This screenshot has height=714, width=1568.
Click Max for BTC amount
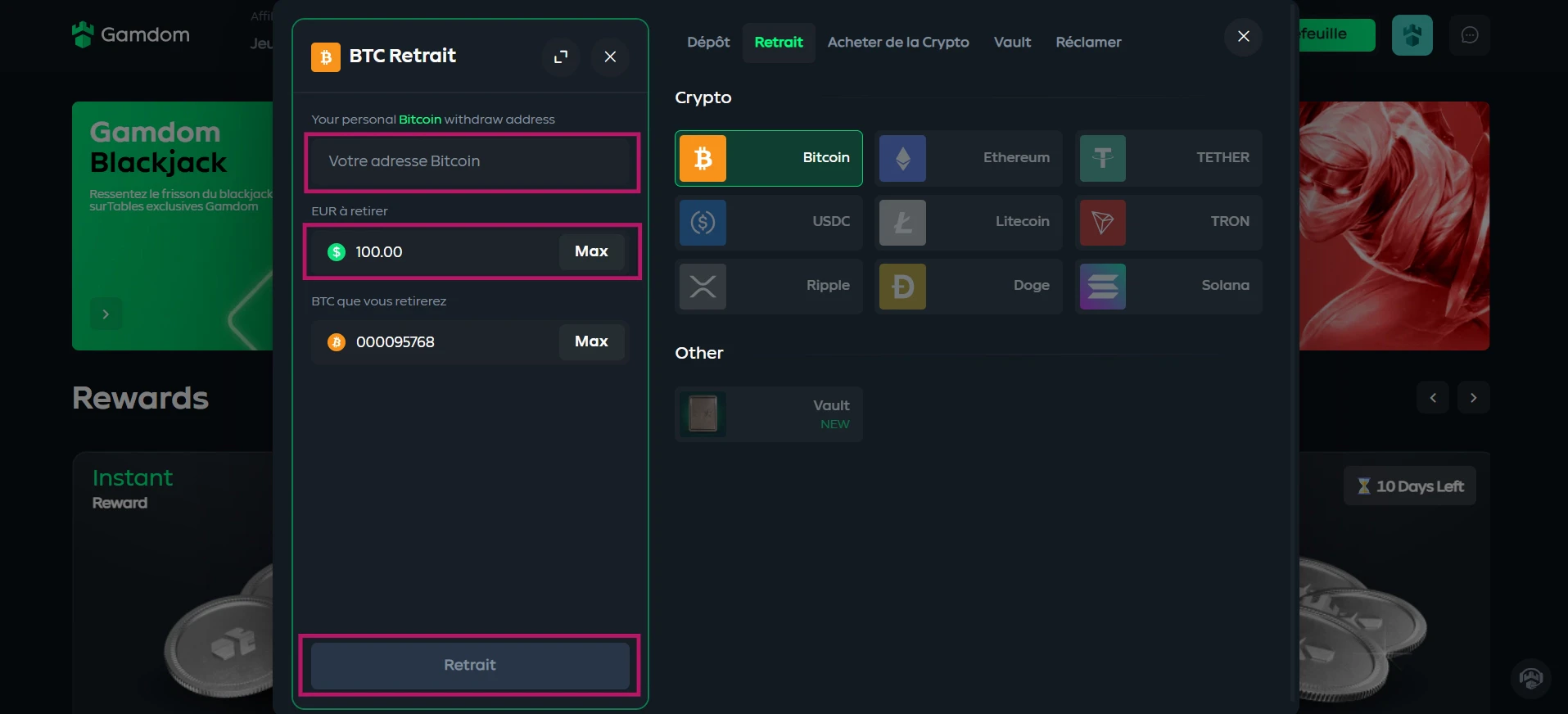click(x=591, y=342)
